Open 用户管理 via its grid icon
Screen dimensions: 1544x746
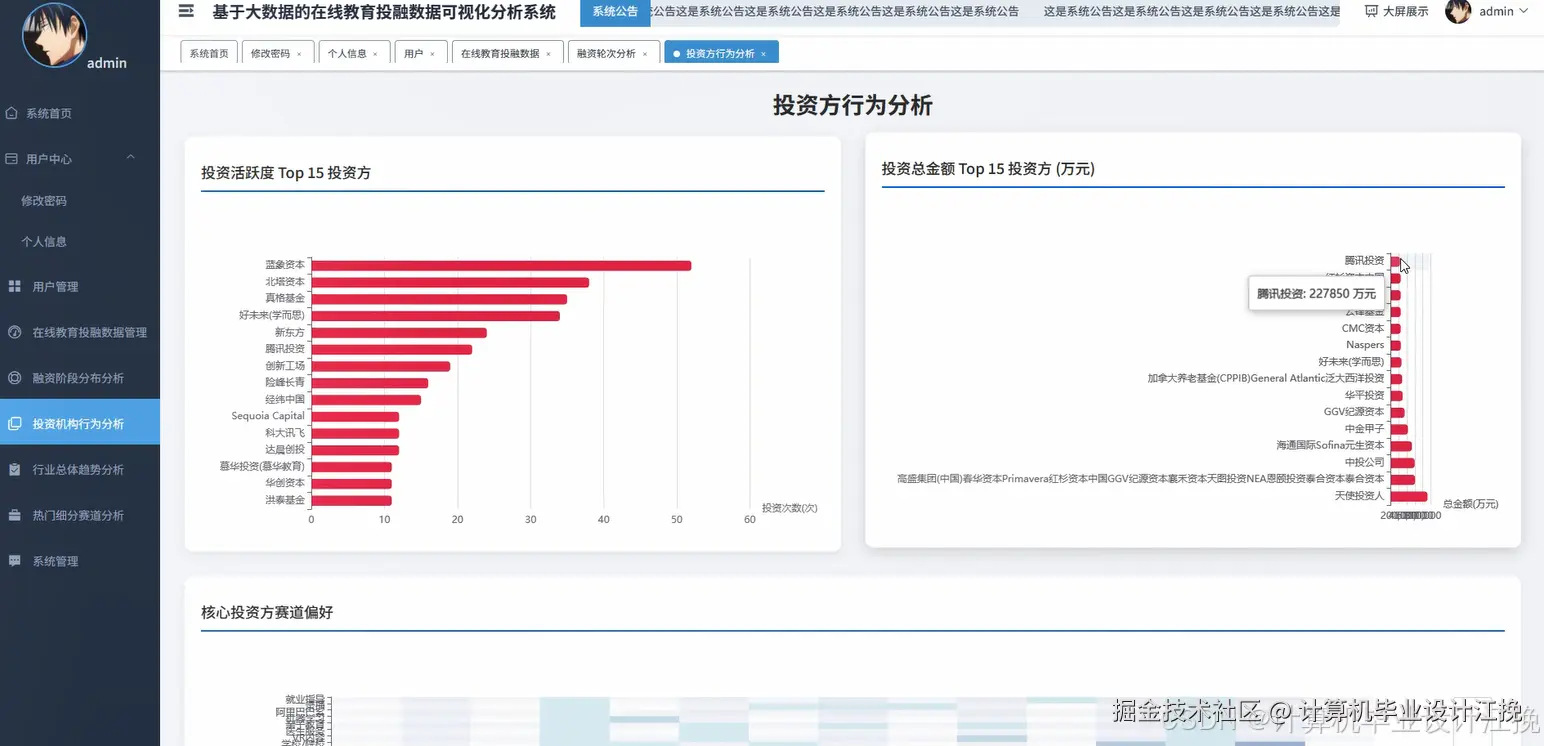pyautogui.click(x=15, y=287)
